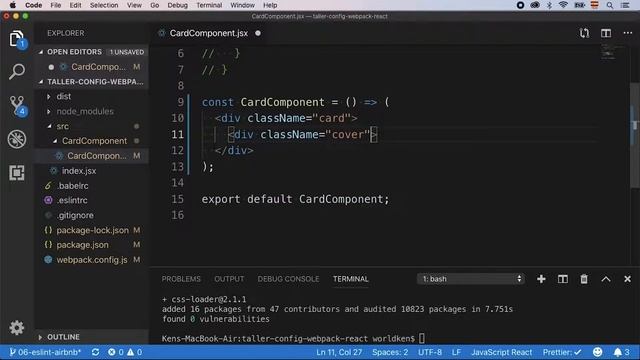Screen dimensions: 640x360
Task: Open the .eslintrc file
Action: click(x=72, y=200)
